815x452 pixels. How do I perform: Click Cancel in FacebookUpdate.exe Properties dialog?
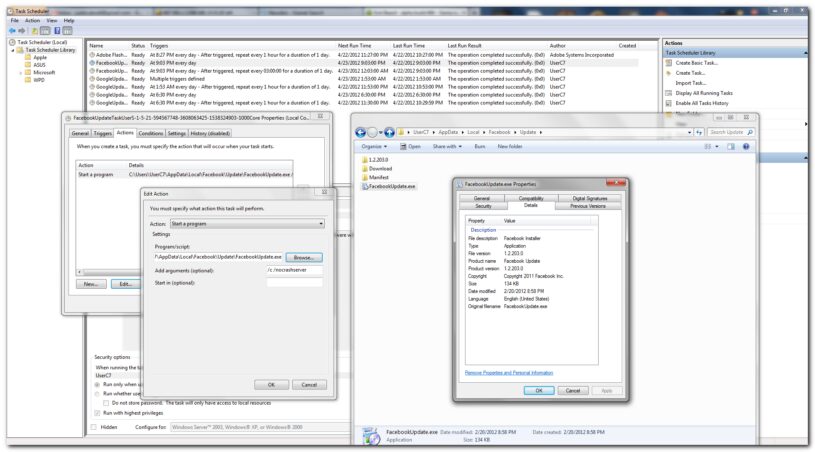(573, 390)
